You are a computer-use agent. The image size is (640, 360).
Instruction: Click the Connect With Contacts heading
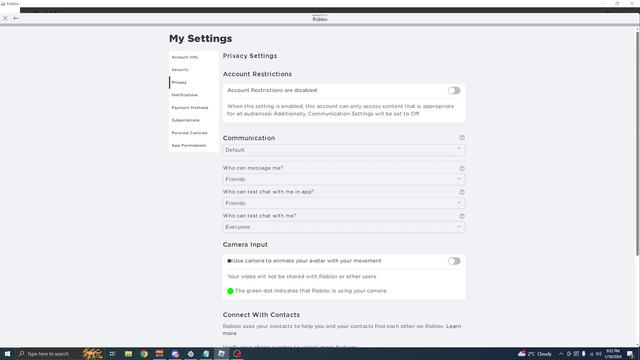pos(261,315)
